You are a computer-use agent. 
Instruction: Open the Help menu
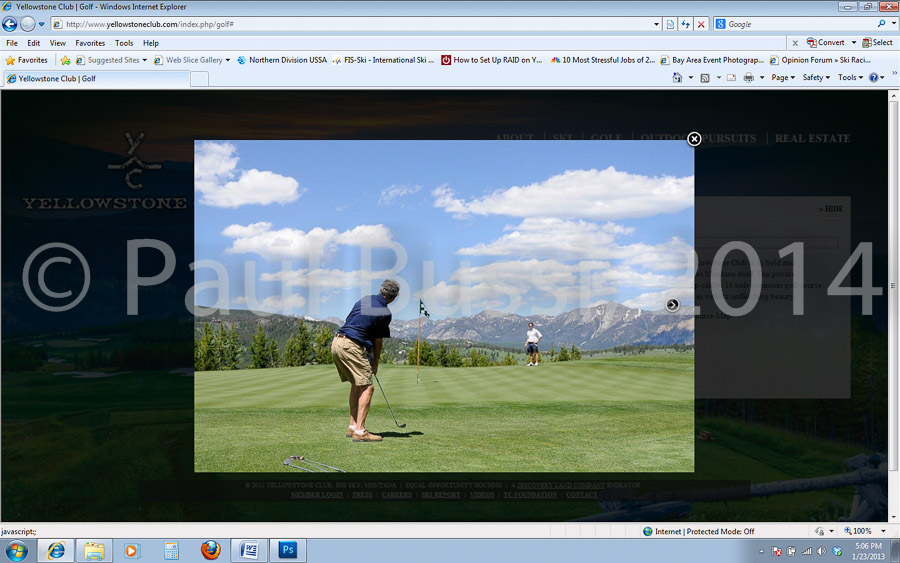tap(150, 43)
